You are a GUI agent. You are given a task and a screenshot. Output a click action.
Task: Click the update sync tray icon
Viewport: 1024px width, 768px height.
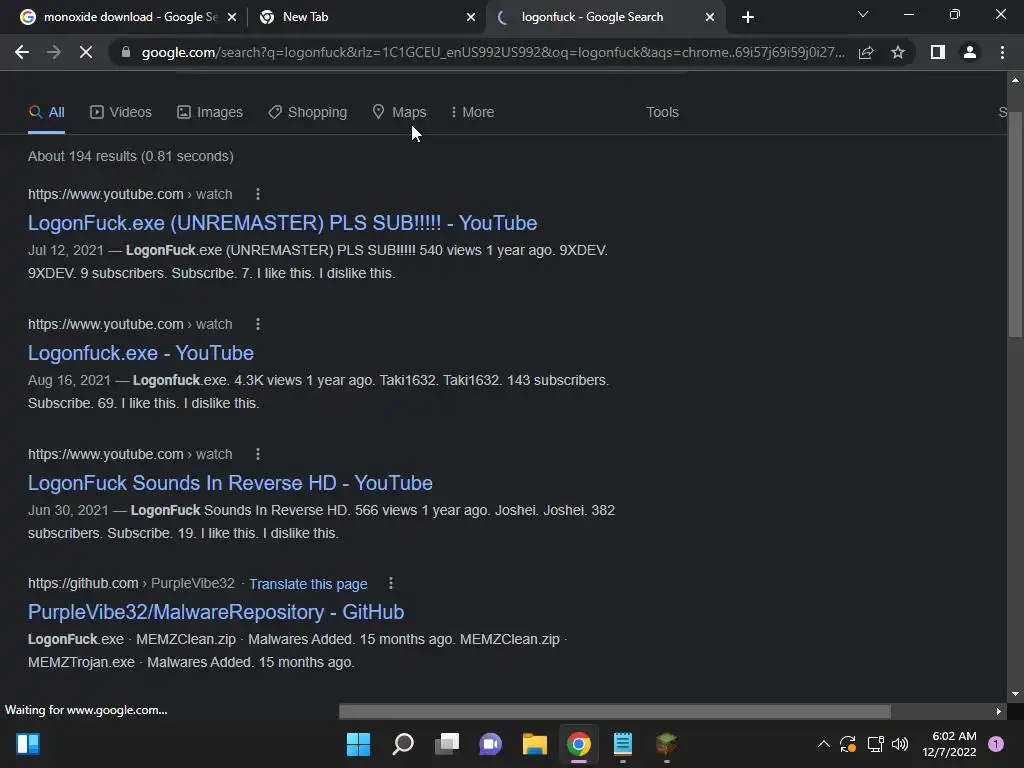848,744
